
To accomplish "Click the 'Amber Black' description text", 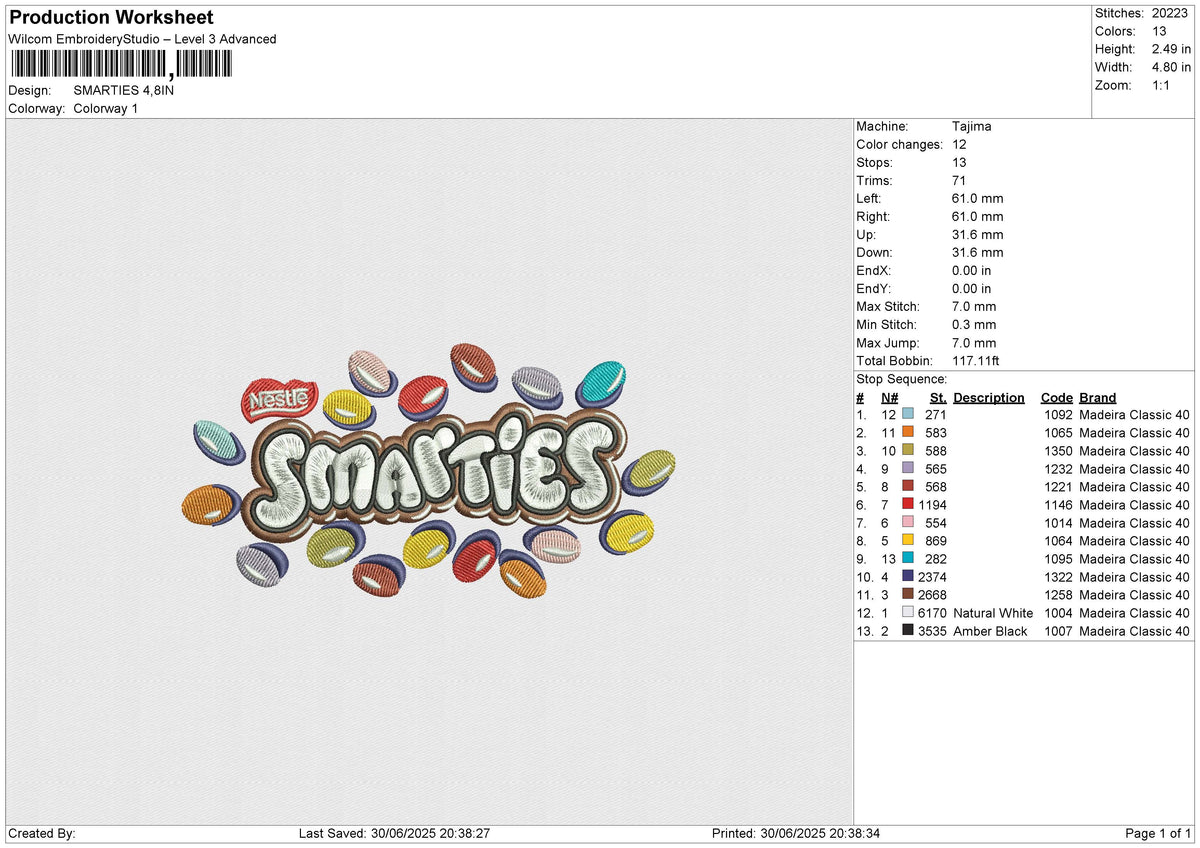I will pos(990,631).
